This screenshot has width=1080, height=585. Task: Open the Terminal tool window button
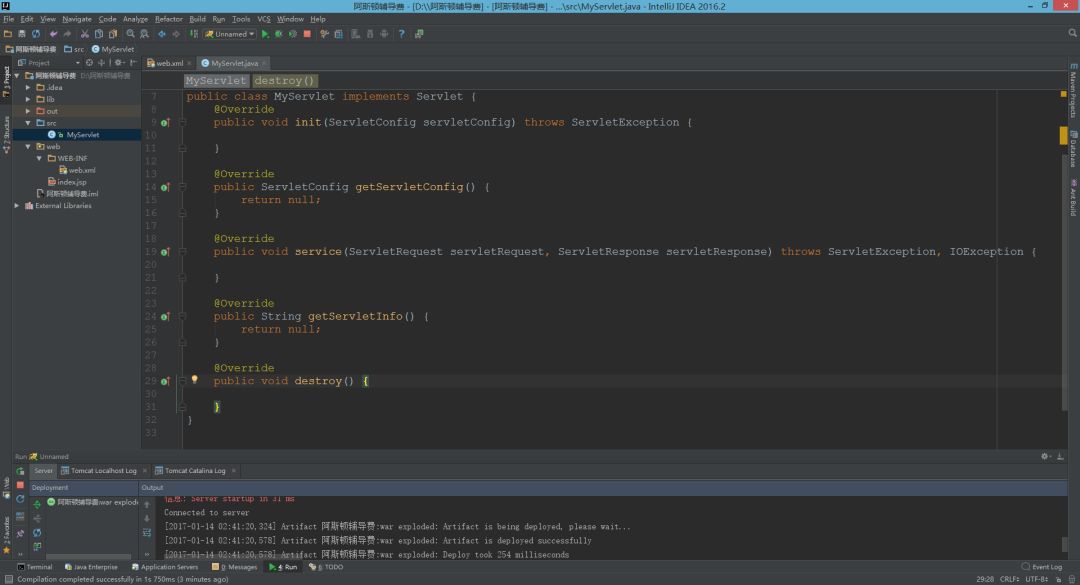(x=34, y=567)
